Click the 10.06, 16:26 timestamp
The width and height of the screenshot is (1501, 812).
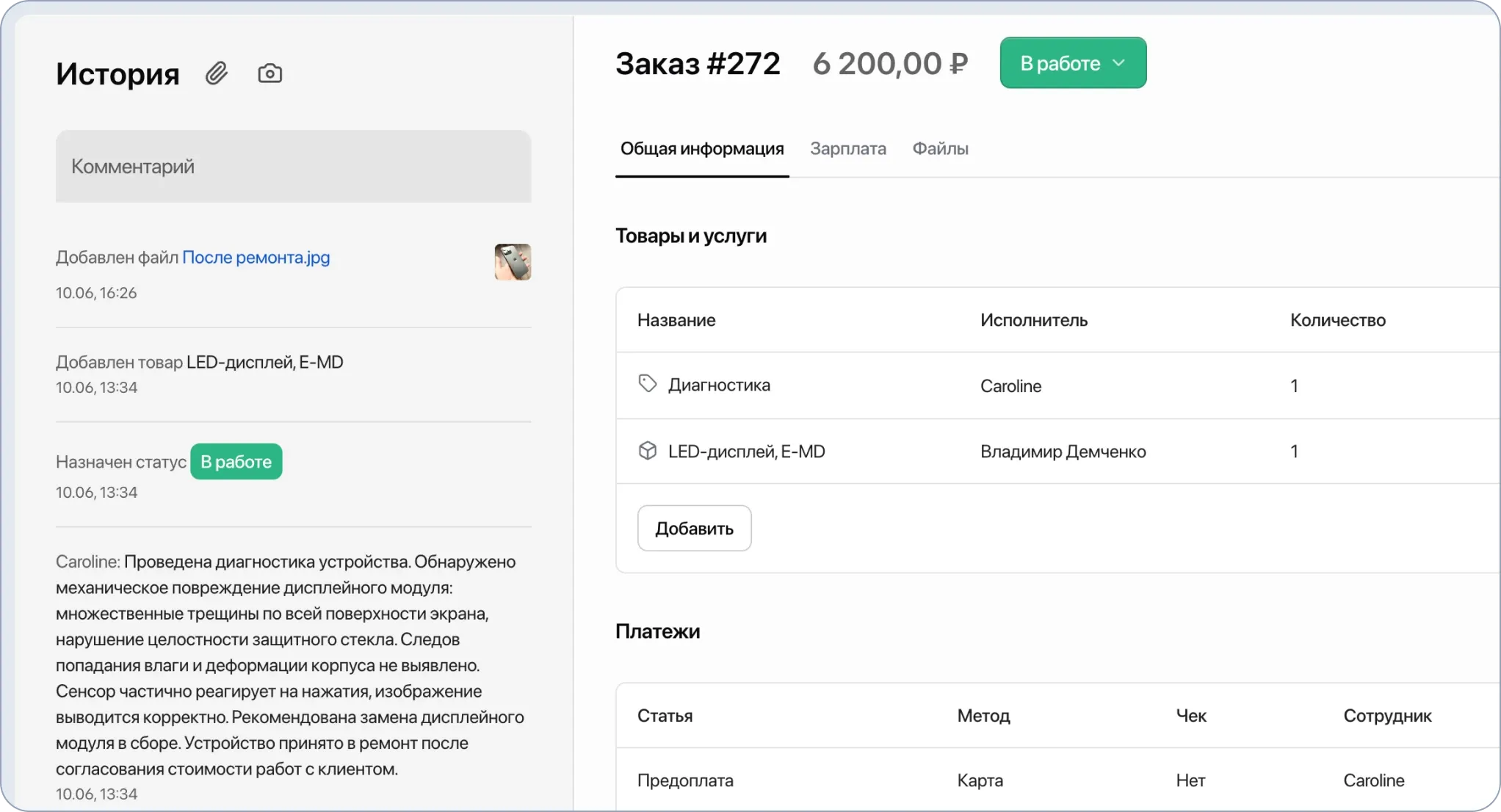(x=96, y=293)
